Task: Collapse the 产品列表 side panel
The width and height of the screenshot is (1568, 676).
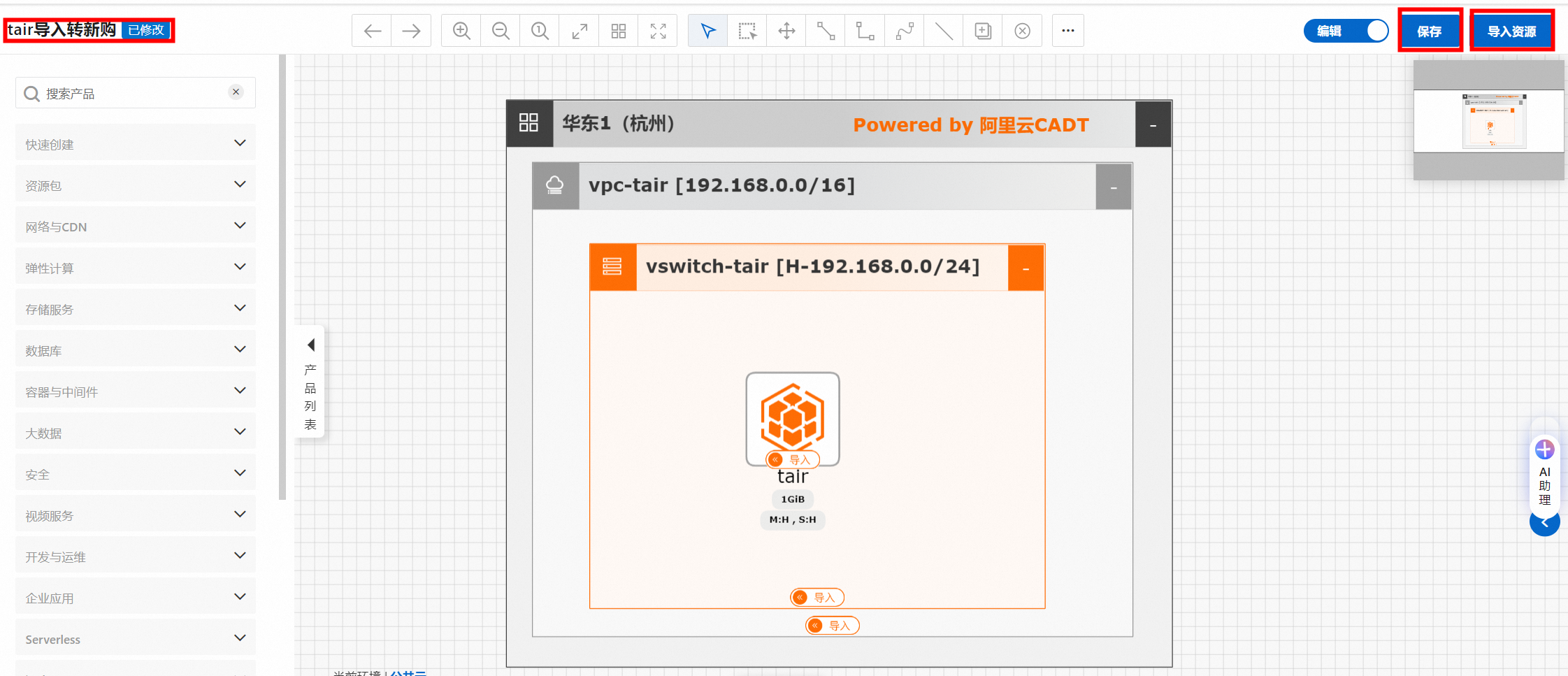Action: pyautogui.click(x=310, y=382)
